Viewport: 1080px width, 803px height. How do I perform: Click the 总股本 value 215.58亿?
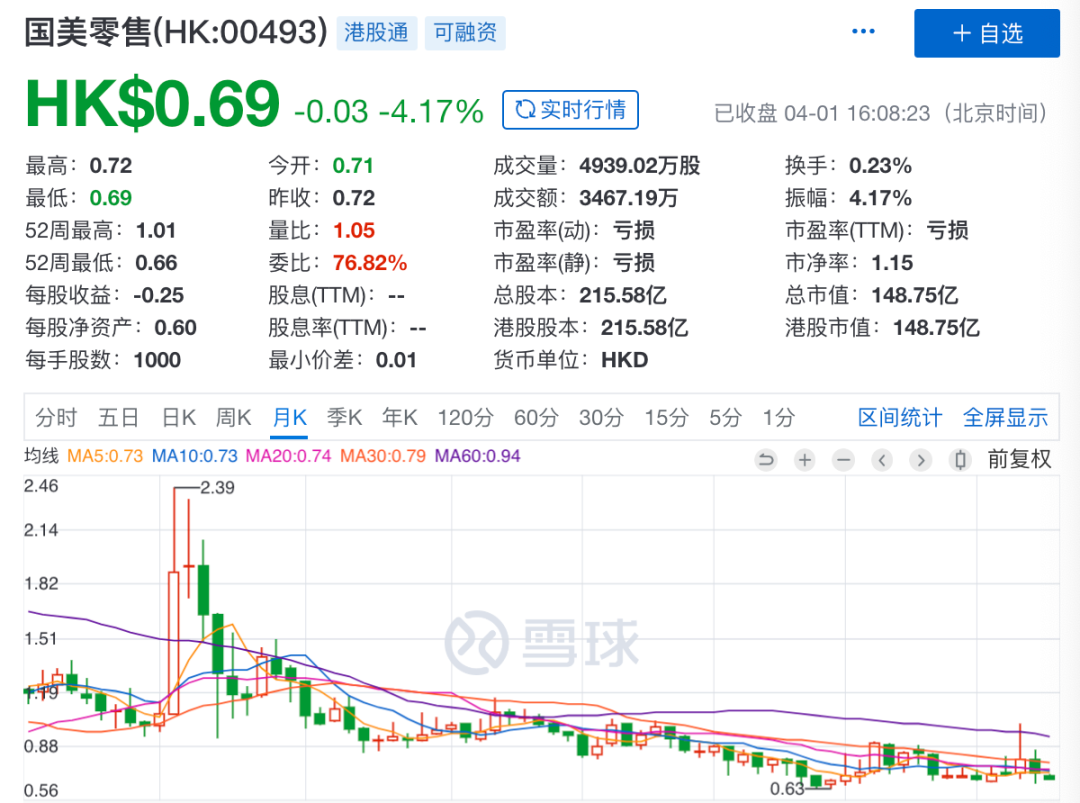click(x=623, y=295)
